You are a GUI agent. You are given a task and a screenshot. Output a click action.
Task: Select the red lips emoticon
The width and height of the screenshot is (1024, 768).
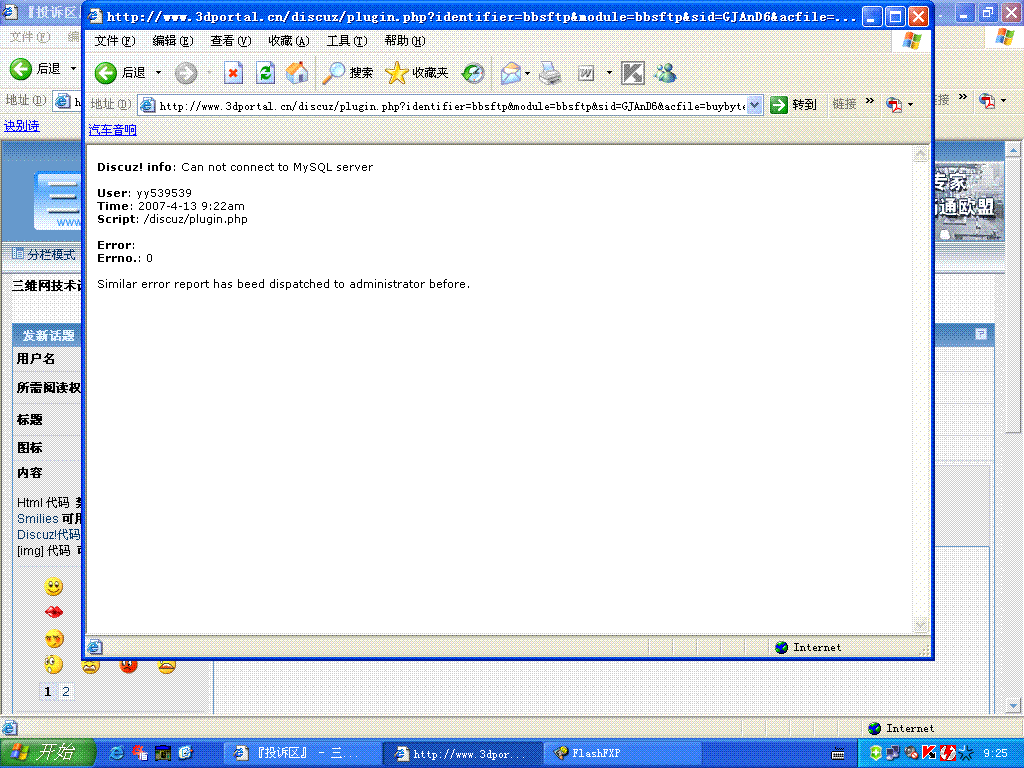(54, 612)
